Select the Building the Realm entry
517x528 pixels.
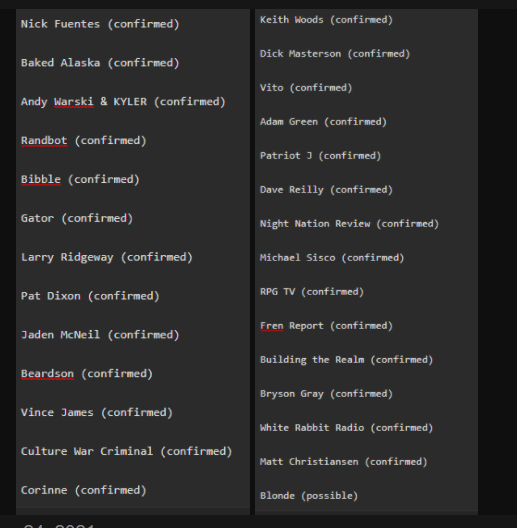tap(346, 360)
